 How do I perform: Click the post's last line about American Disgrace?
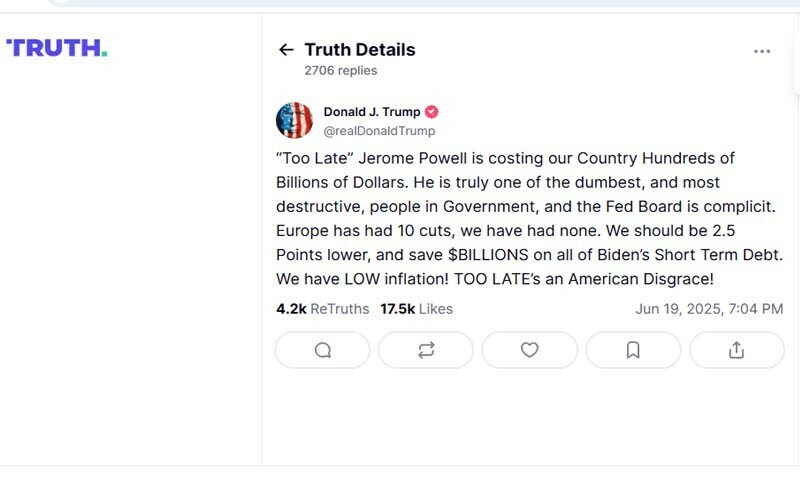point(495,279)
